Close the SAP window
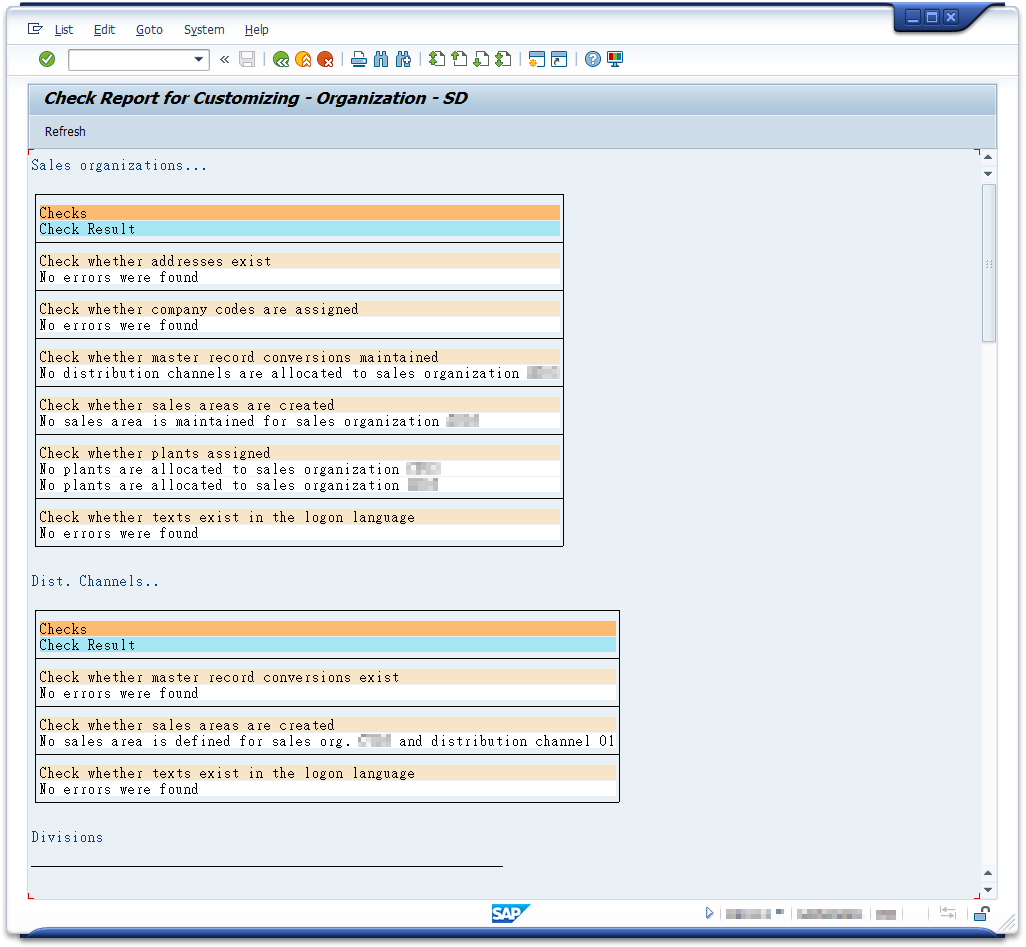Image resolution: width=1026 pixels, height=947 pixels. pos(951,17)
